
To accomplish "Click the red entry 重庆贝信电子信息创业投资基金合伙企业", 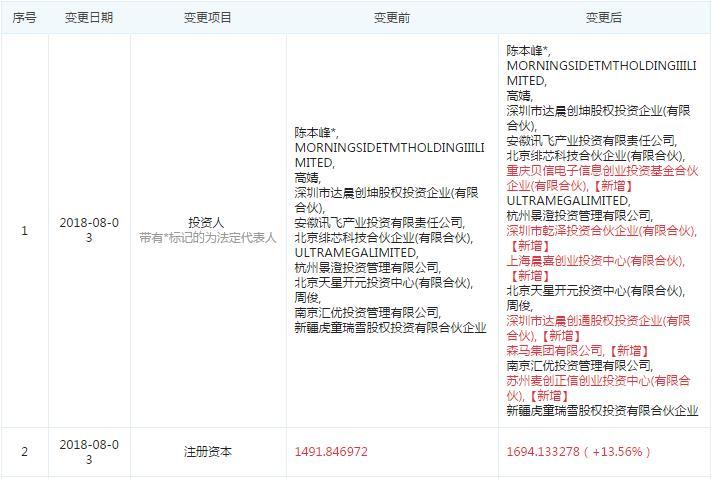I will (603, 178).
